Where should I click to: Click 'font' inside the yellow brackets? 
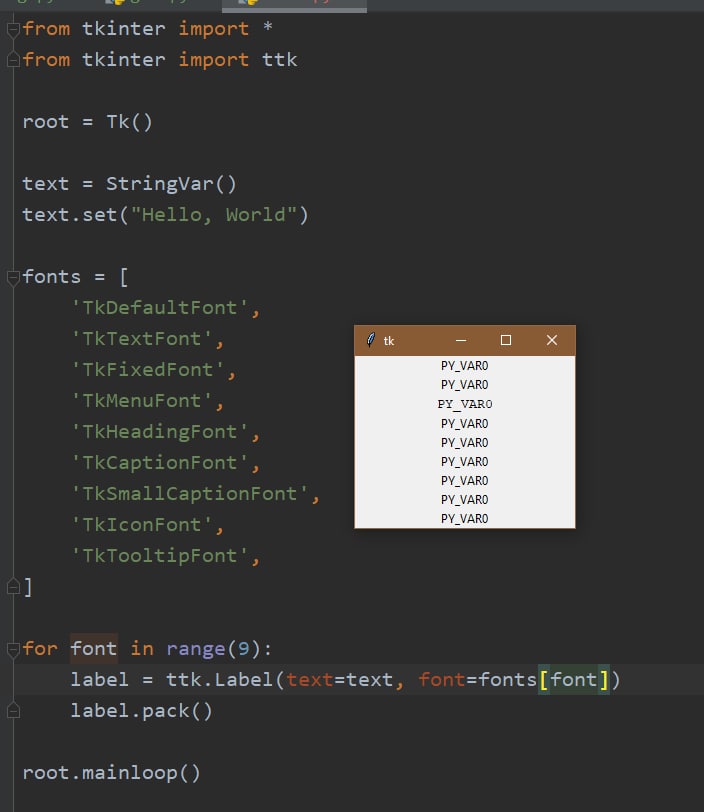pyautogui.click(x=573, y=679)
